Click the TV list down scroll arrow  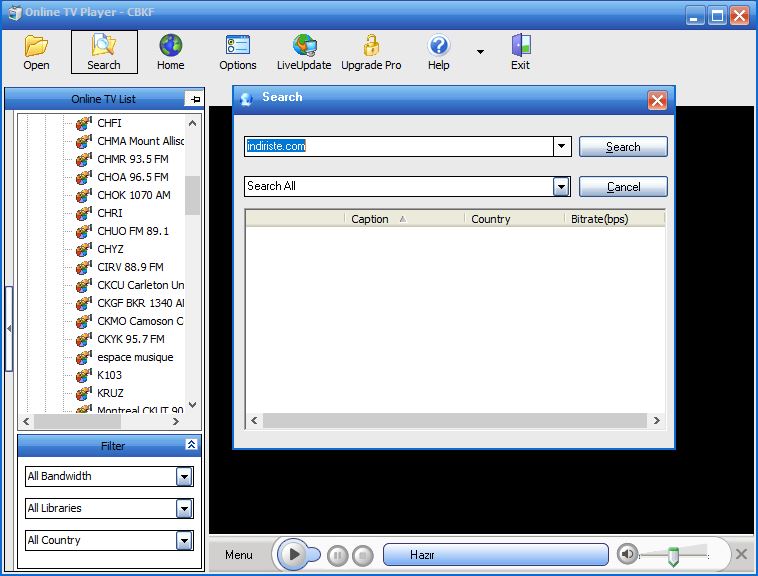pyautogui.click(x=192, y=404)
